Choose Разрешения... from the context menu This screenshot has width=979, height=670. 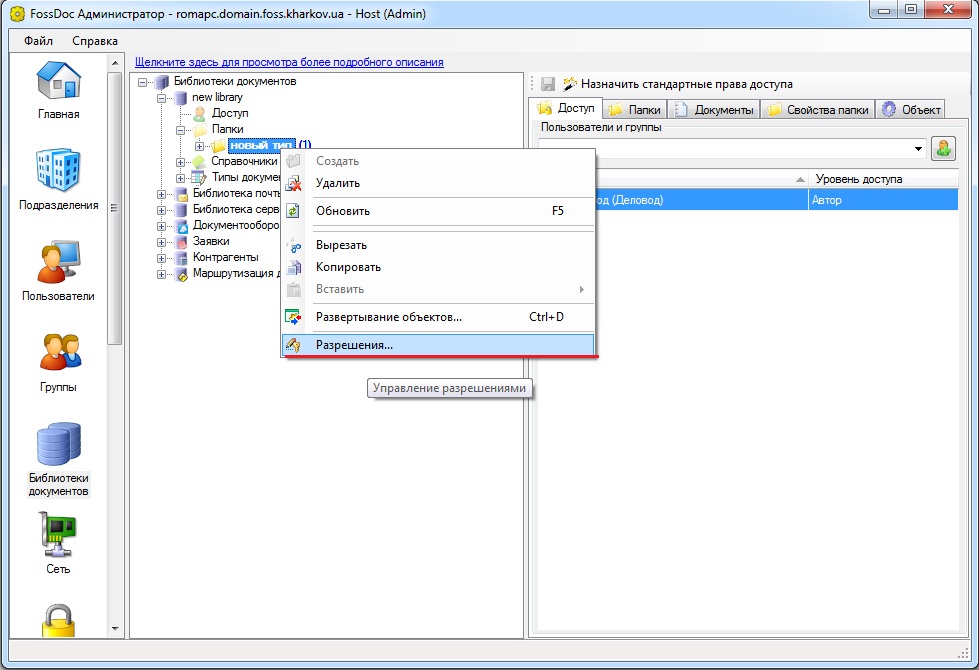[354, 345]
